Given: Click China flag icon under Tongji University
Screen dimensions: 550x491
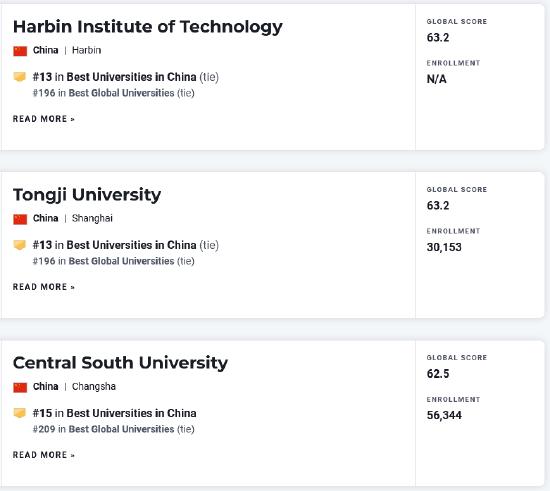Looking at the screenshot, I should 20,219.
